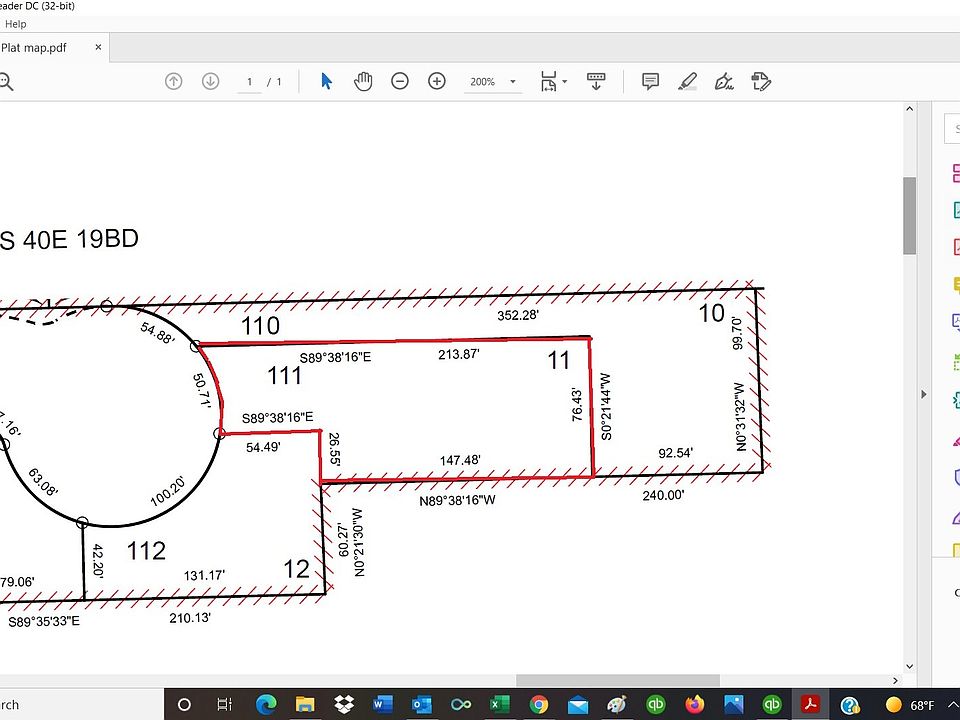Launch Google Chrome from taskbar
Image resolution: width=960 pixels, height=720 pixels.
pyautogui.click(x=539, y=704)
